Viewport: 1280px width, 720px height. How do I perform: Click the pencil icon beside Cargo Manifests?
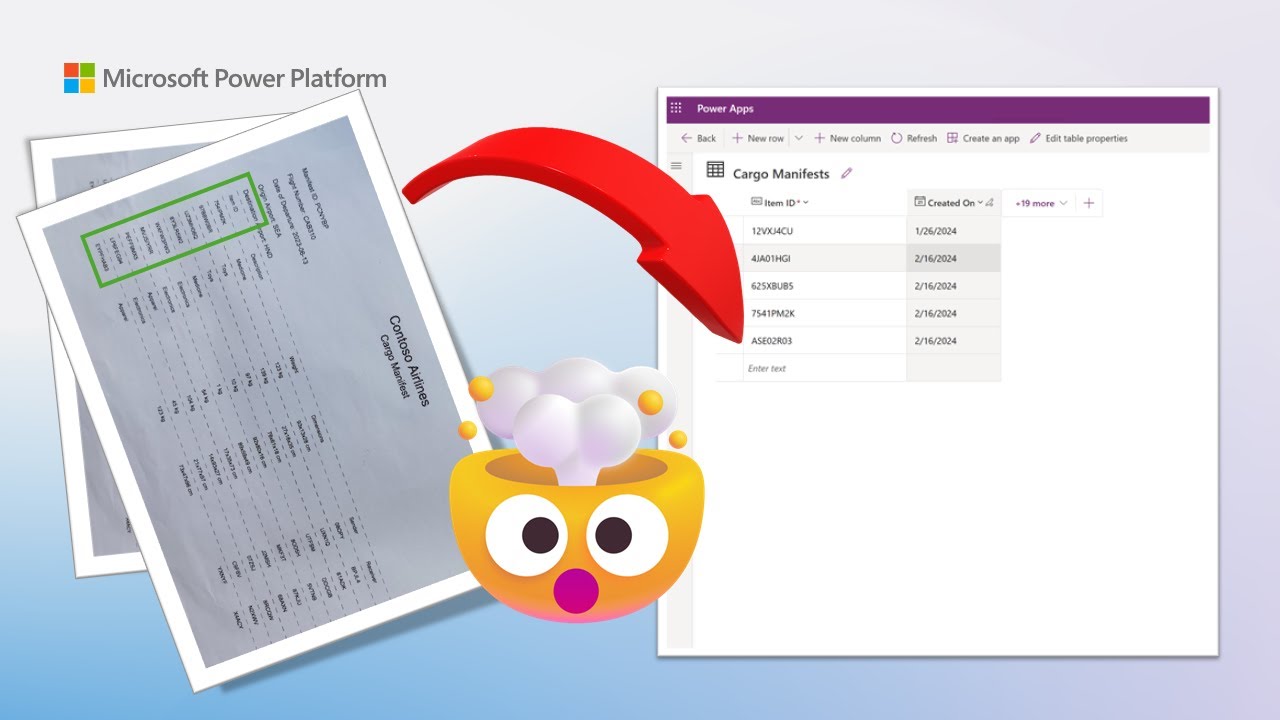pos(847,173)
